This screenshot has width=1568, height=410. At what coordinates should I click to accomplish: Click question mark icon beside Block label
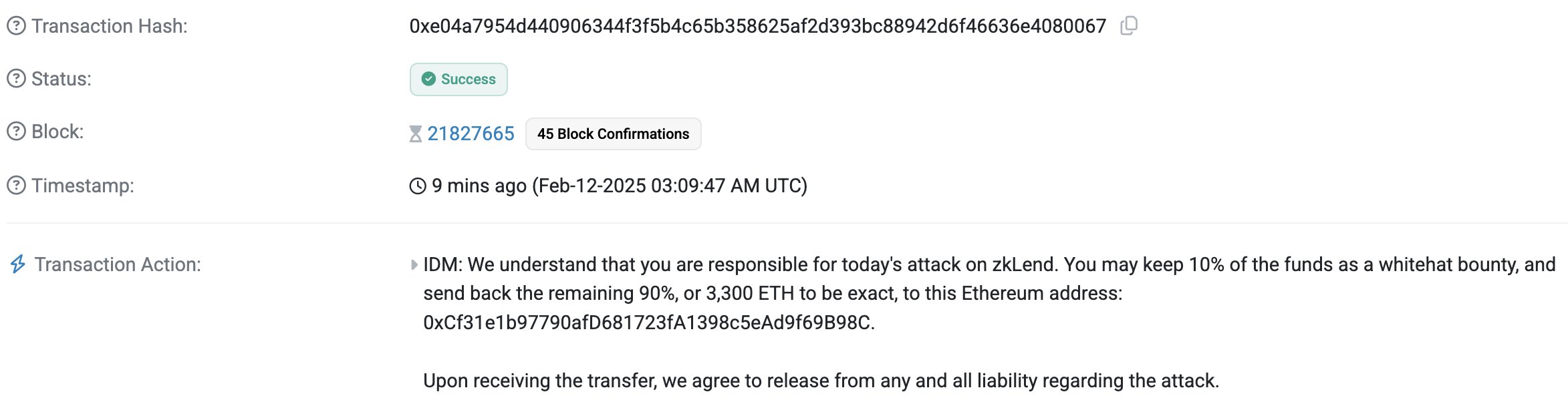(16, 132)
